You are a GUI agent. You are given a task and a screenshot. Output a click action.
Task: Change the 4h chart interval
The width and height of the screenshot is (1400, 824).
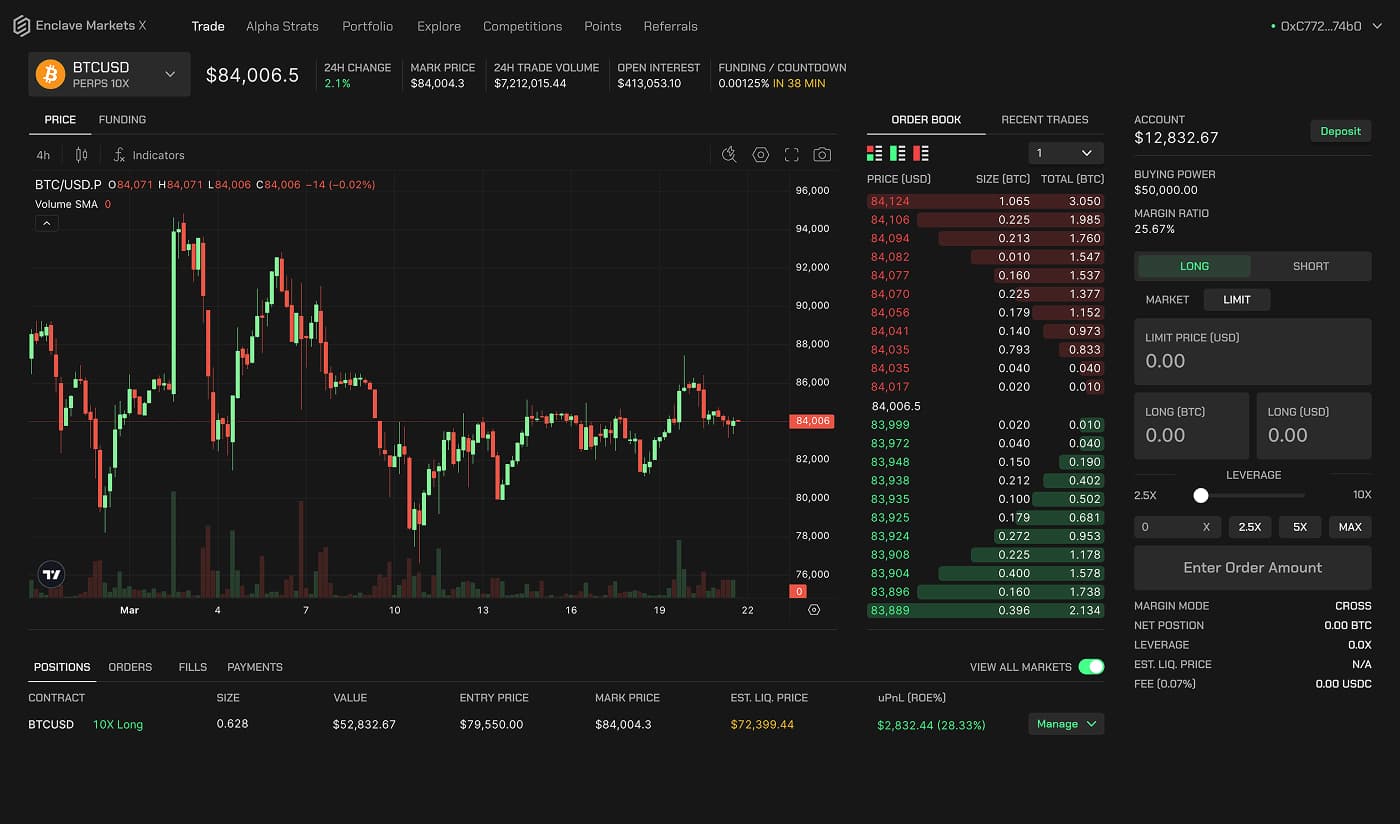[43, 155]
